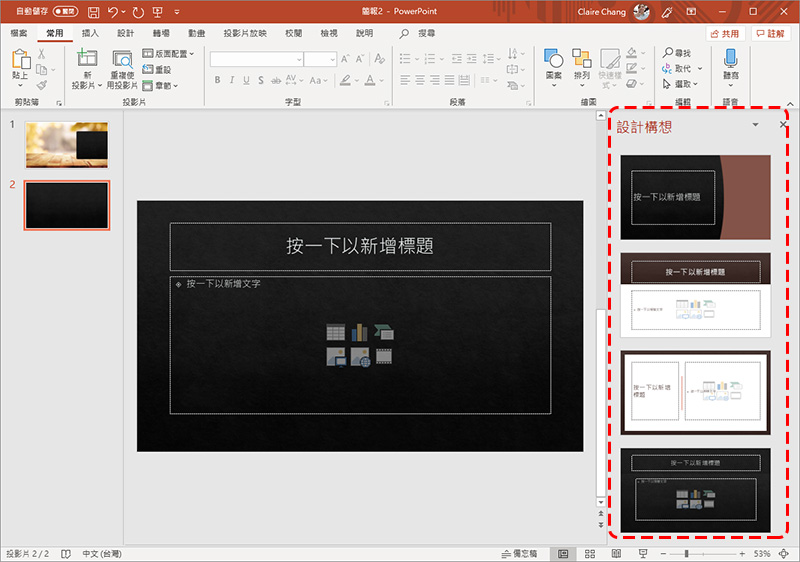
Task: Click the Cut scissors icon
Action: coord(41,54)
